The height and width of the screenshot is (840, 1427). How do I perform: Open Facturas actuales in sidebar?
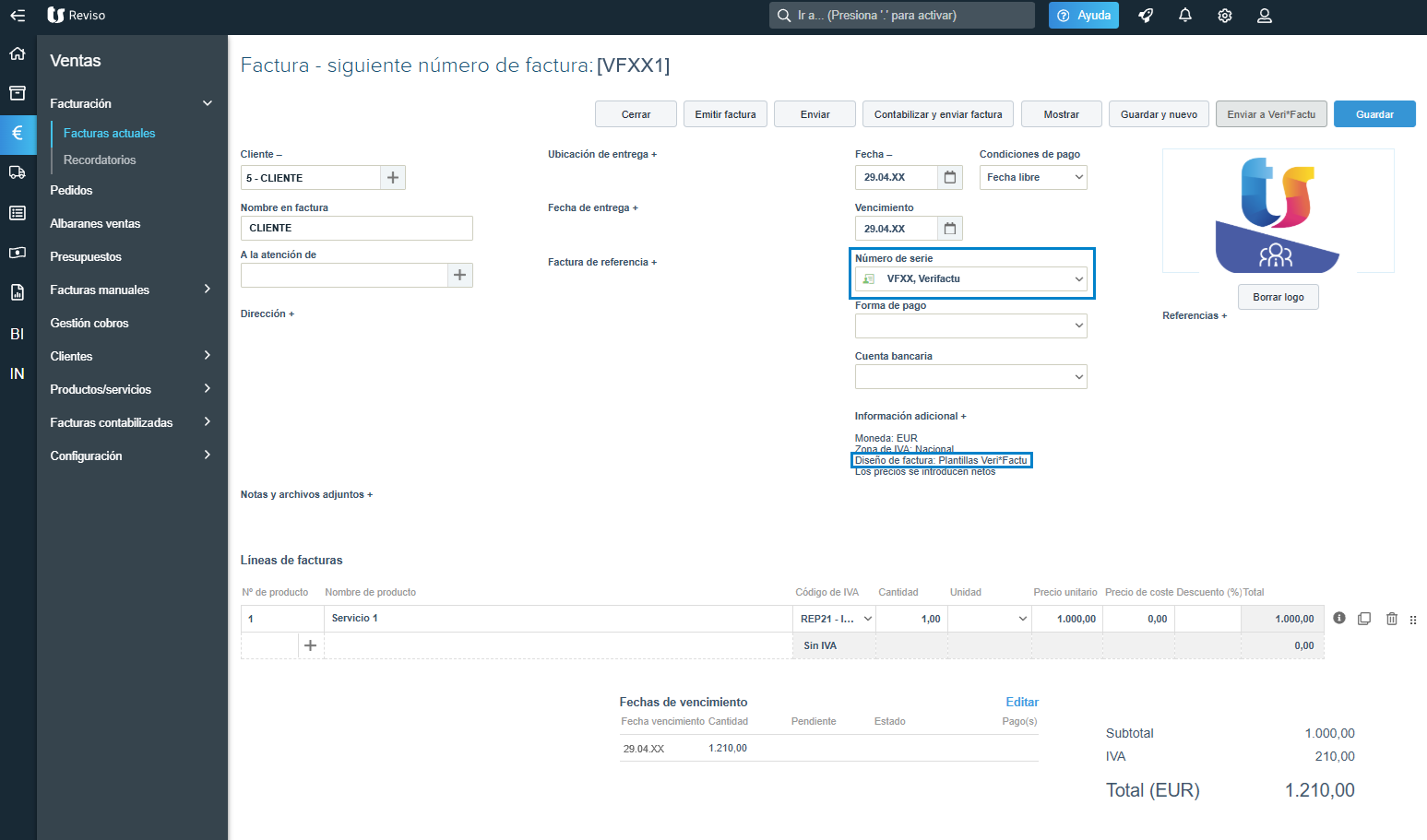[x=109, y=133]
